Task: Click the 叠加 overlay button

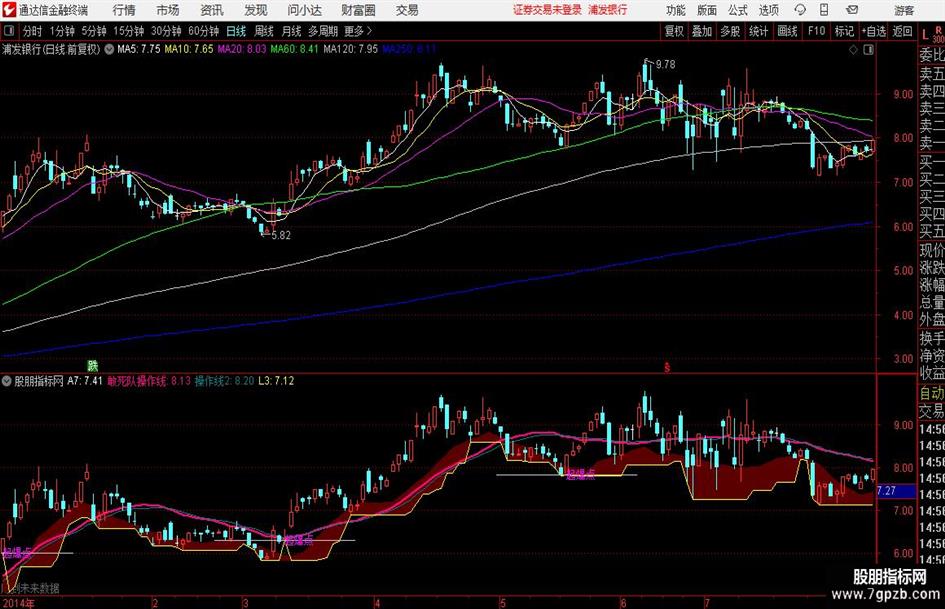Action: 702,31
